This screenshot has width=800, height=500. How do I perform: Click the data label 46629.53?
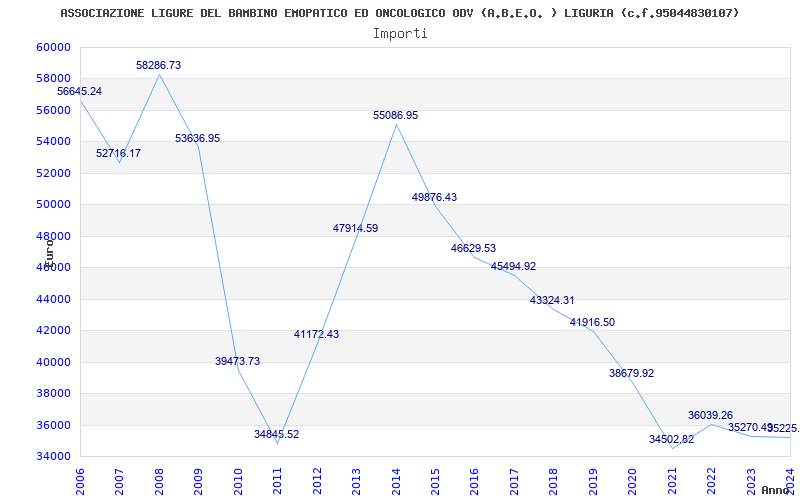[473, 248]
